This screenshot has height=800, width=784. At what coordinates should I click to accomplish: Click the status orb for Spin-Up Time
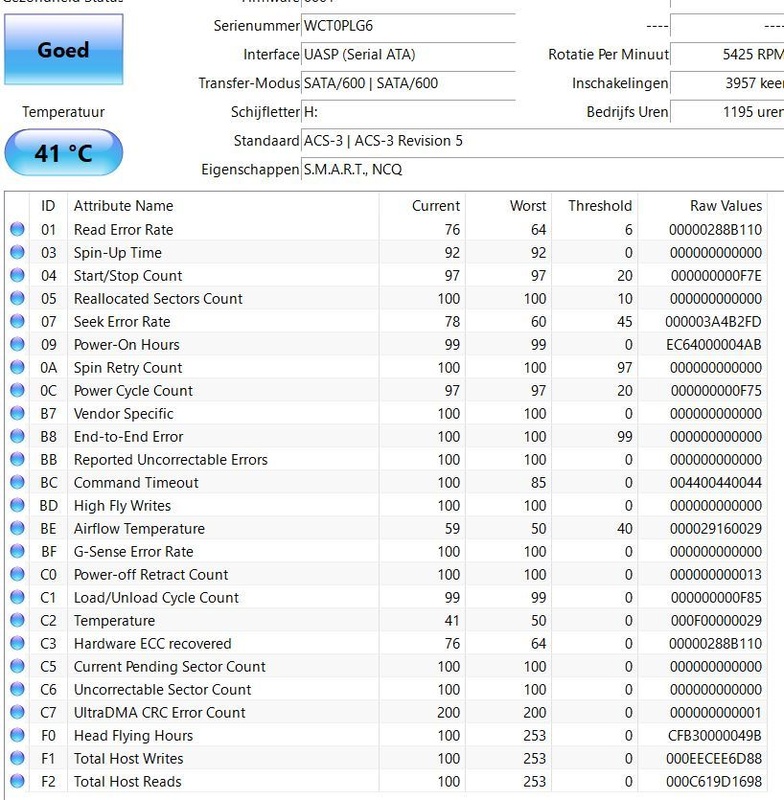tap(17, 252)
